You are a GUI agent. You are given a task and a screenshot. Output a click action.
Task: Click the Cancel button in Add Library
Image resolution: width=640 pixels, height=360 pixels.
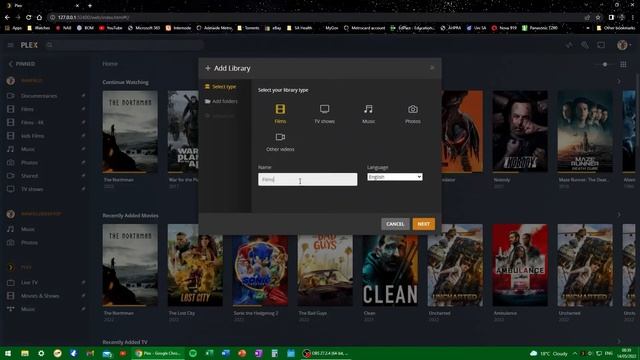395,224
